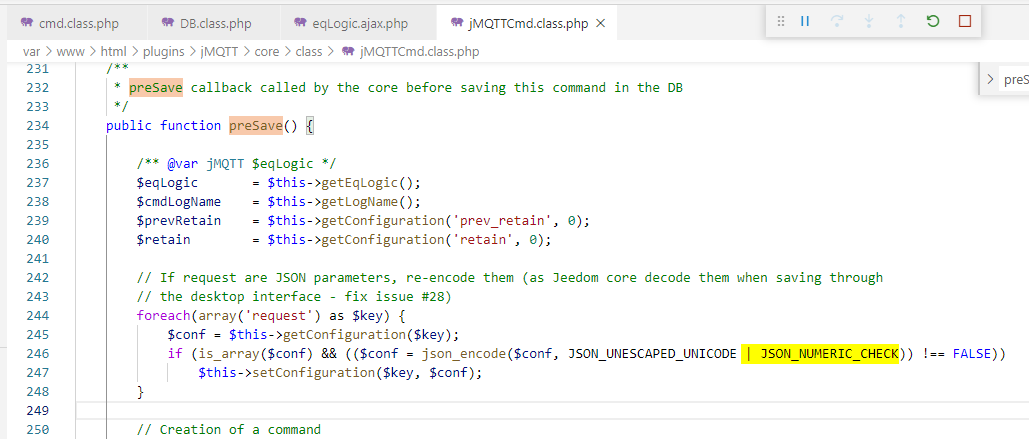Click the debug Step Out icon
The height and width of the screenshot is (439, 1029).
[901, 22]
